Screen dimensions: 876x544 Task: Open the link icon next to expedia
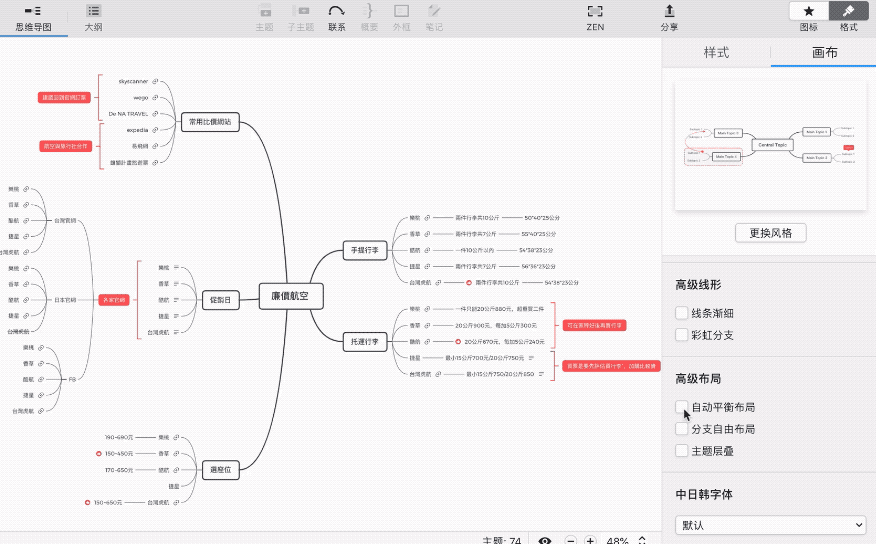click(155, 130)
